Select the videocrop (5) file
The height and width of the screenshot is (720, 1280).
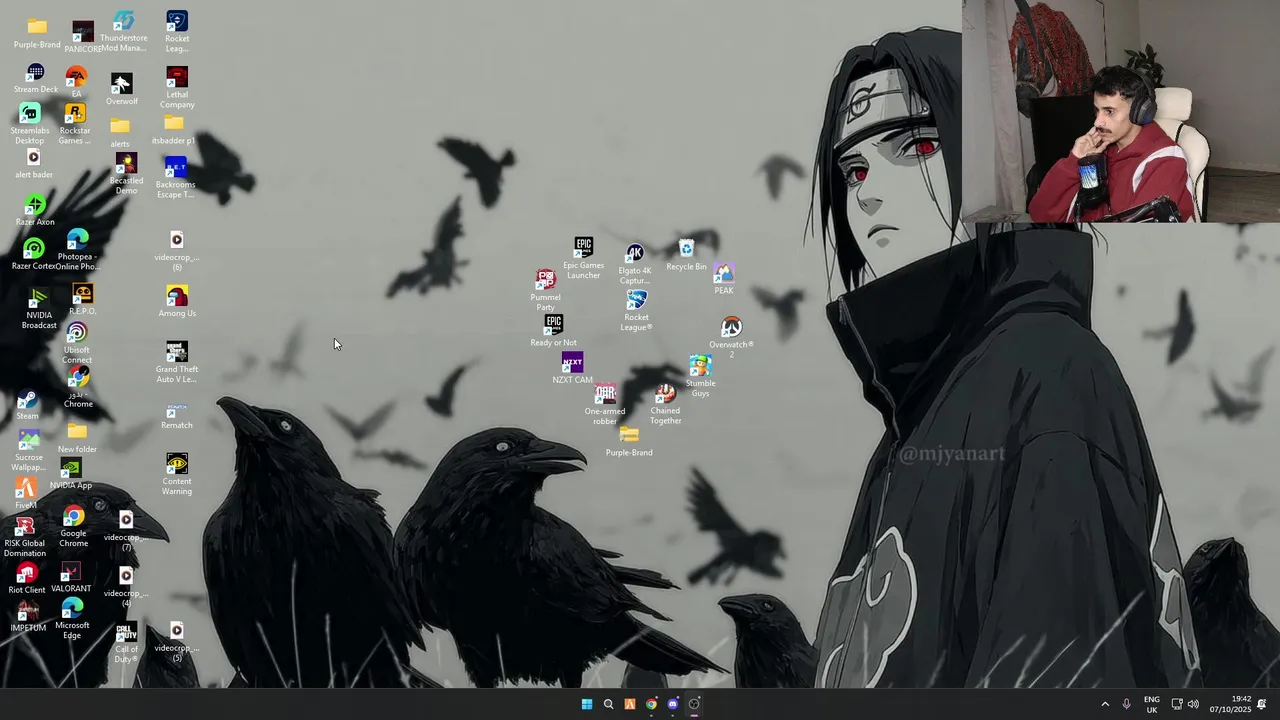click(x=177, y=641)
